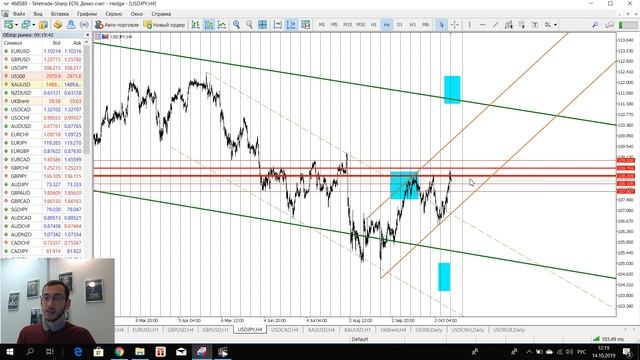Switch to EURUSD,H1 chart tab

click(146, 330)
